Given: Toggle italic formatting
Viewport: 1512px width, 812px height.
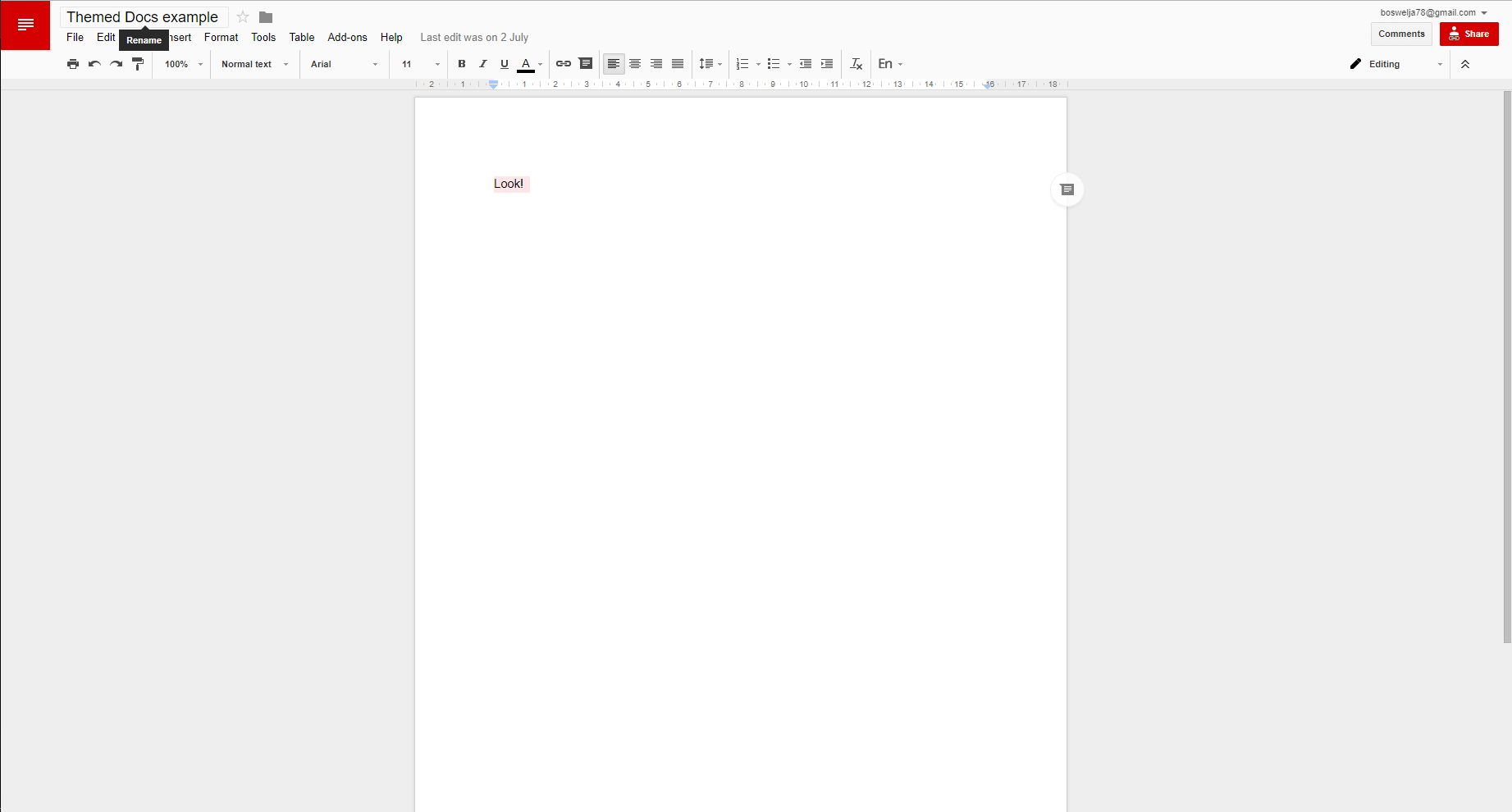Looking at the screenshot, I should pos(483,64).
